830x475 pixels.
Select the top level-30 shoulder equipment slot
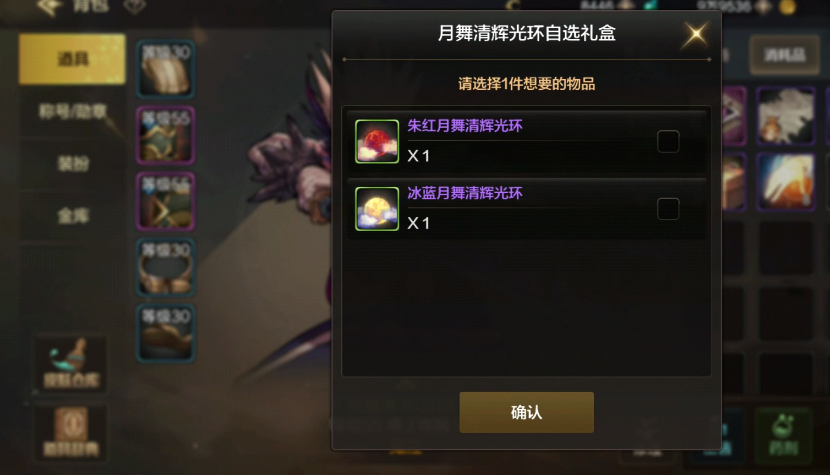point(166,70)
